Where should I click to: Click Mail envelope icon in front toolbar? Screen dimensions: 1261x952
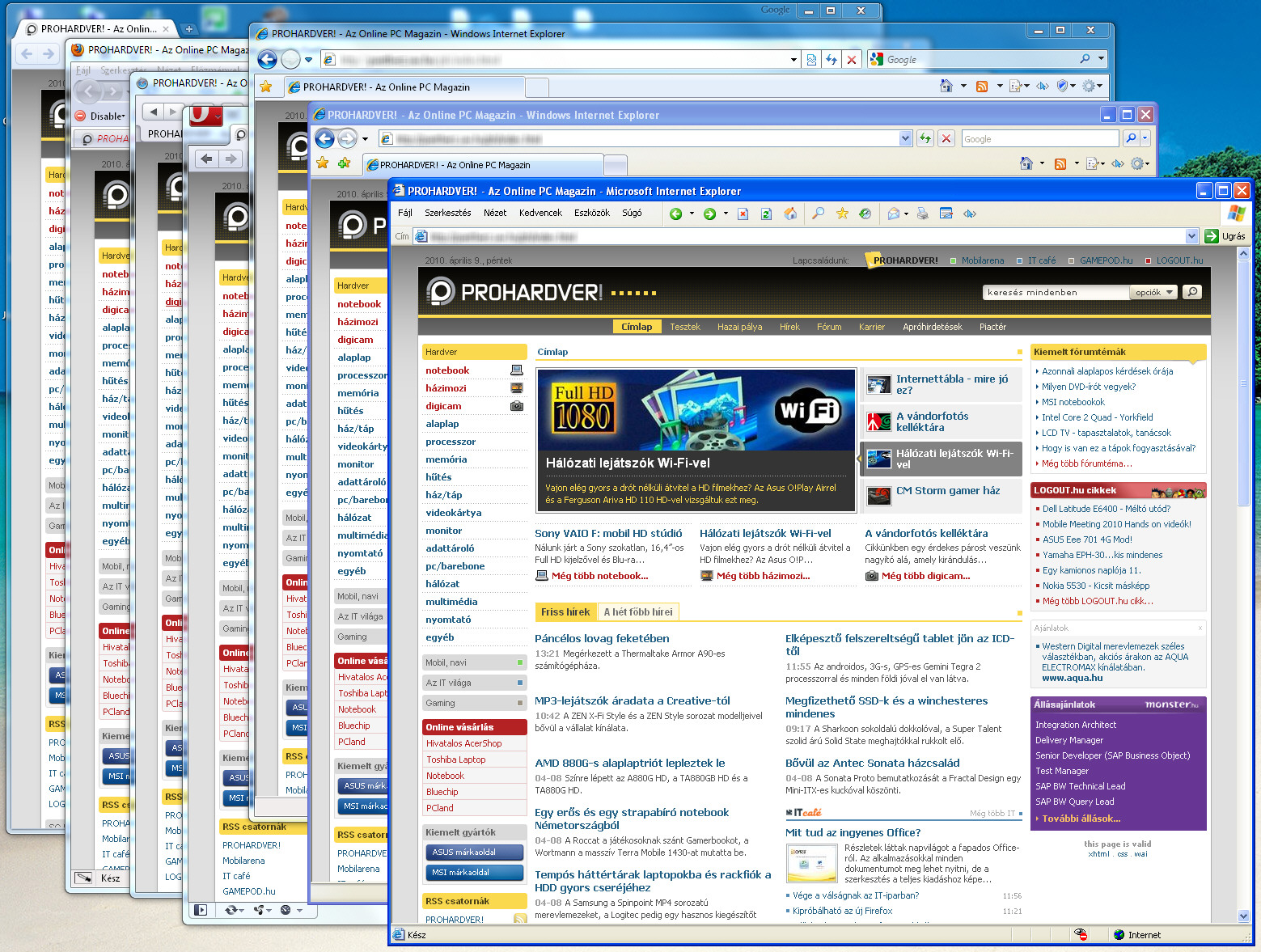pyautogui.click(x=893, y=214)
